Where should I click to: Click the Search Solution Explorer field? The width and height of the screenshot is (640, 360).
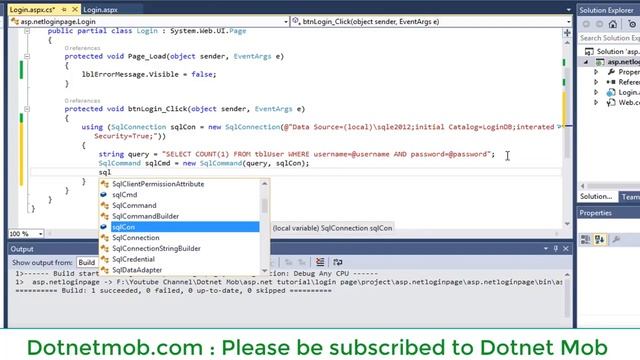pos(609,38)
